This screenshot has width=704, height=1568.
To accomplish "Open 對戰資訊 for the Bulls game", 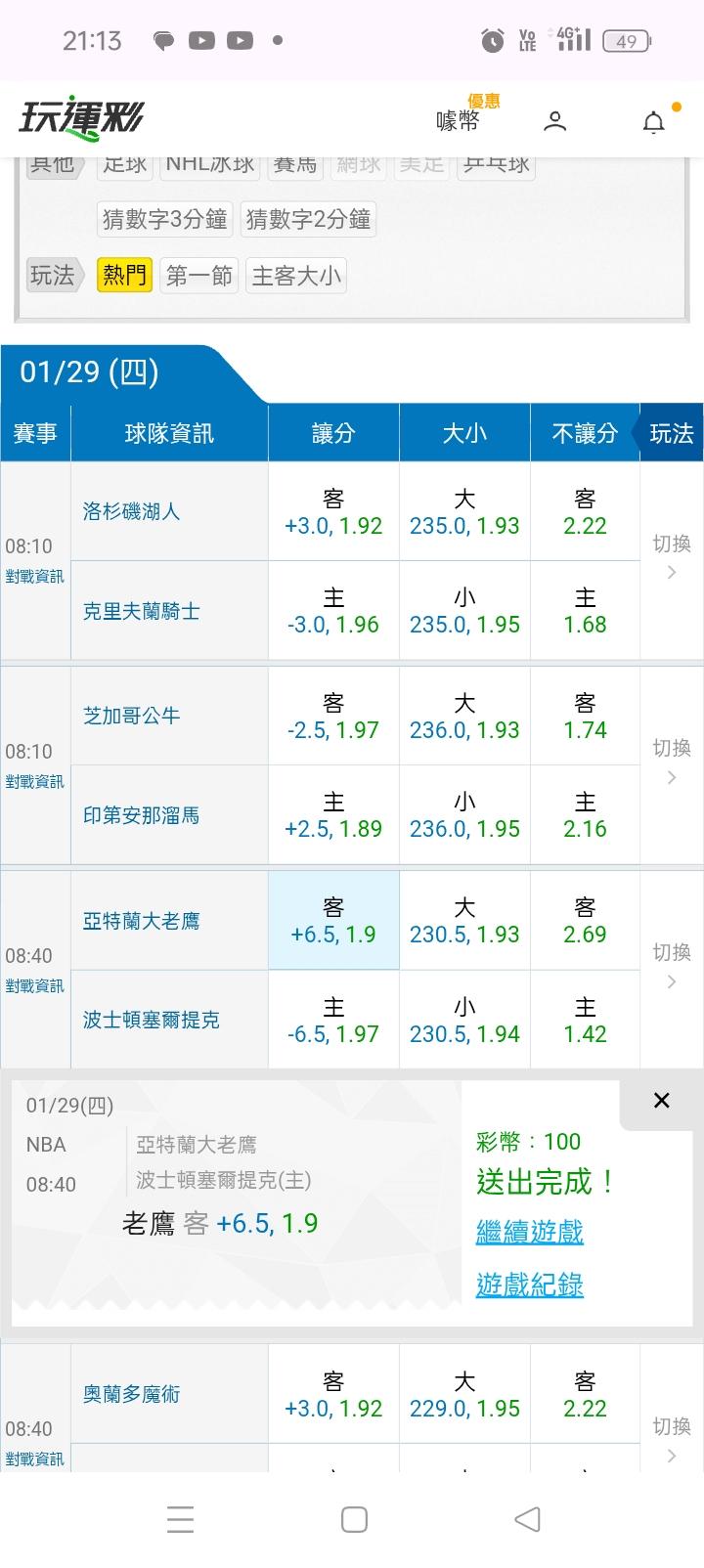I will 35,782.
